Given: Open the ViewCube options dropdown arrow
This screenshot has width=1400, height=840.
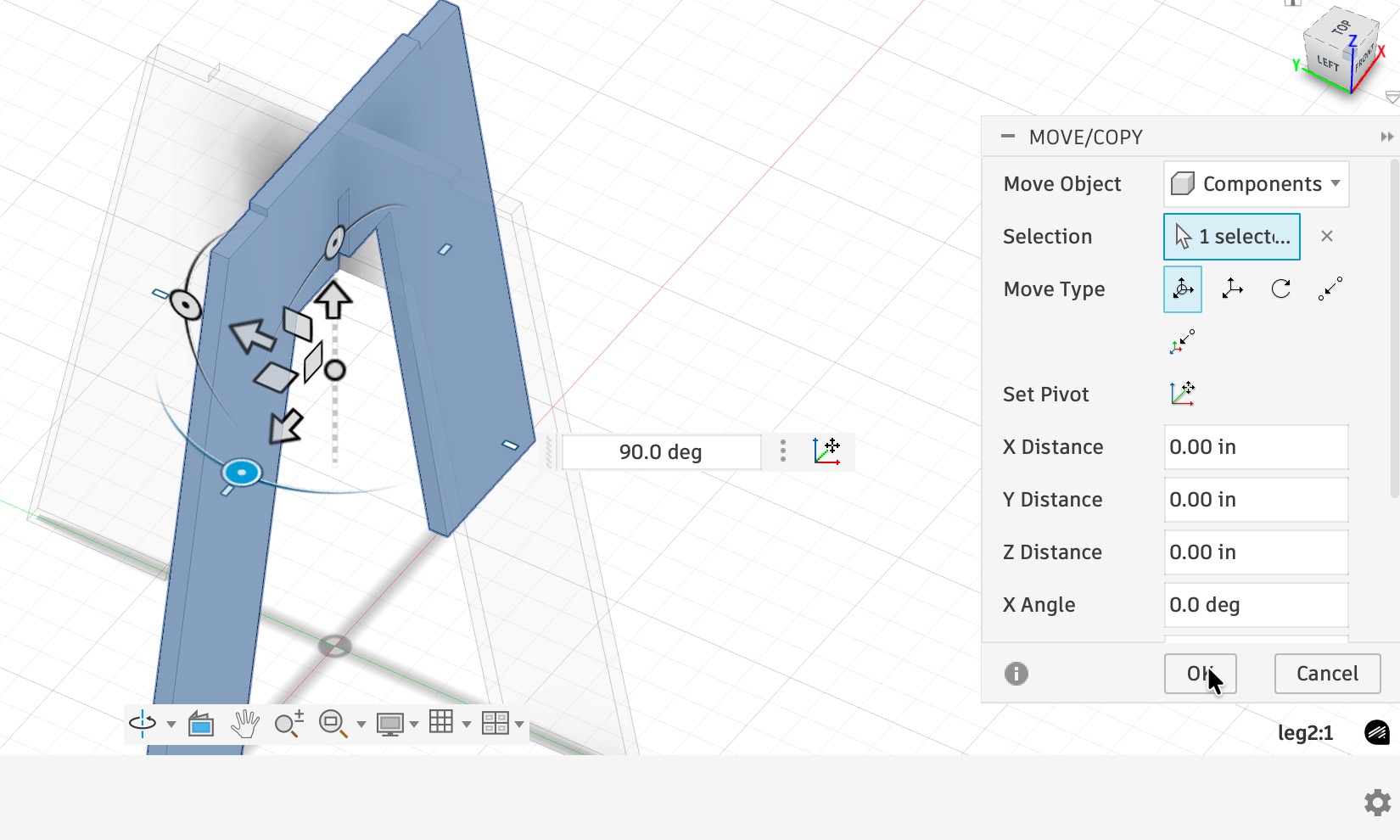Looking at the screenshot, I should [x=1392, y=98].
